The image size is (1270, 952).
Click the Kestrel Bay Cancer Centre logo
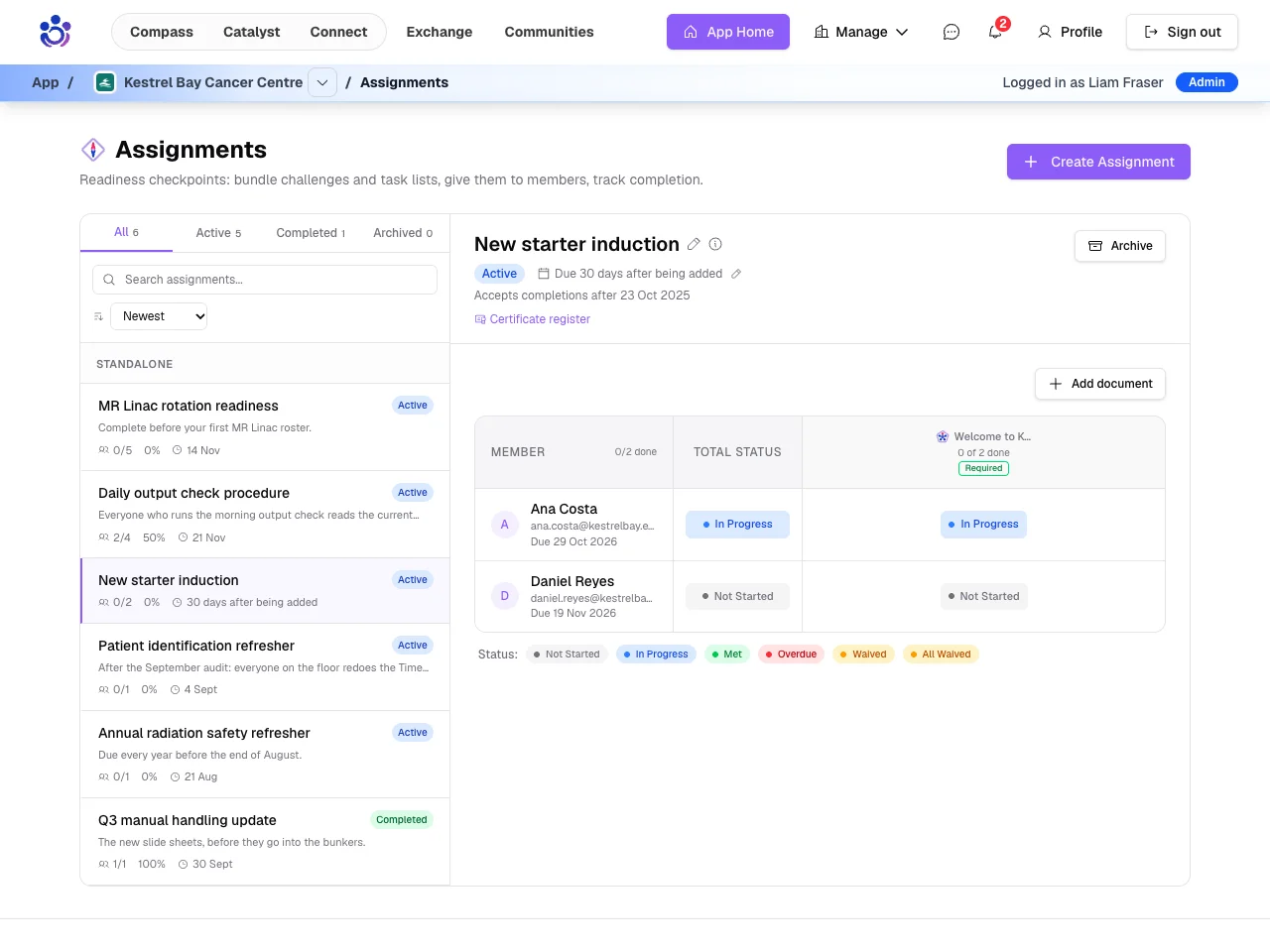(105, 82)
